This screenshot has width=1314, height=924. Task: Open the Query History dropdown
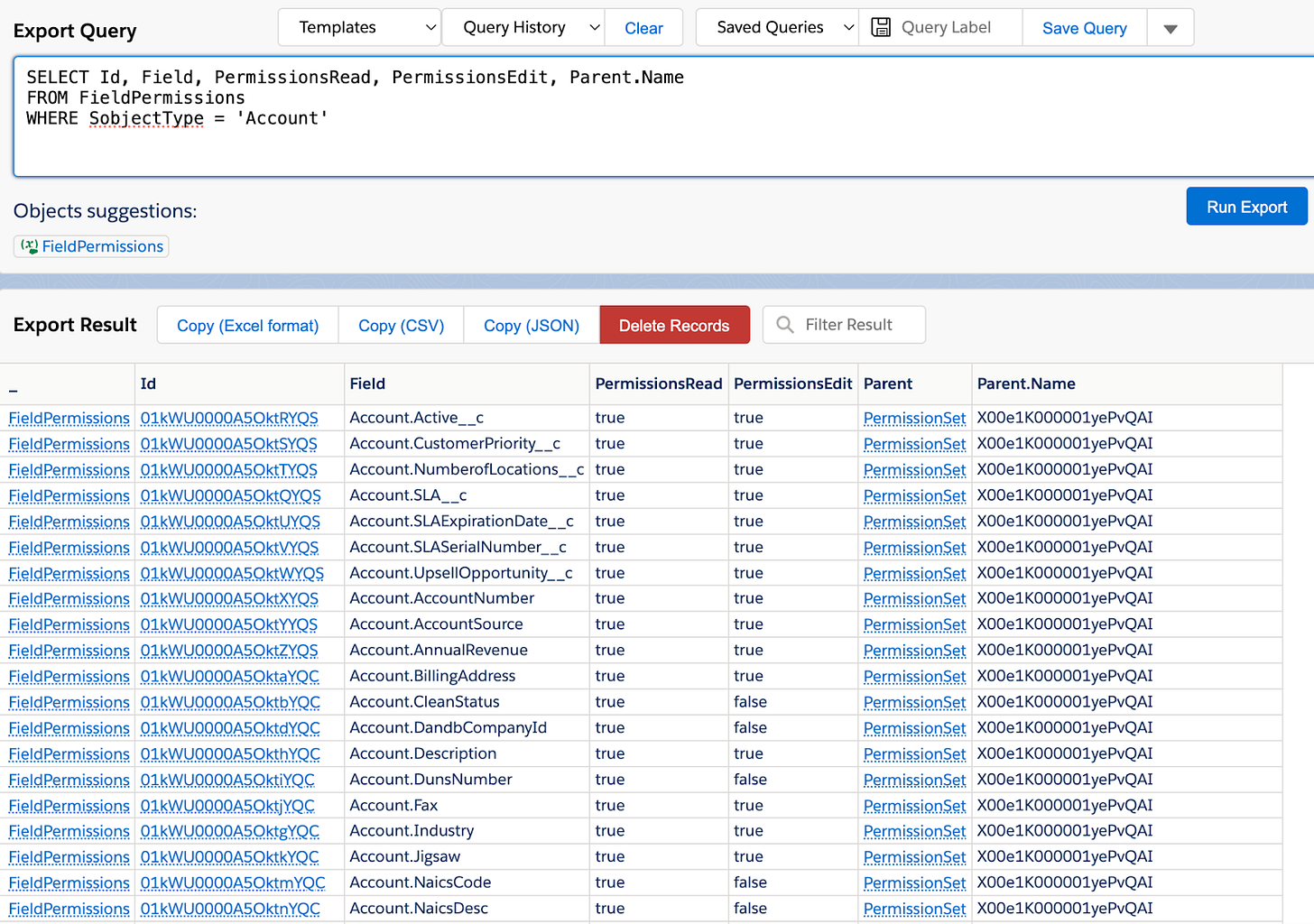click(523, 27)
